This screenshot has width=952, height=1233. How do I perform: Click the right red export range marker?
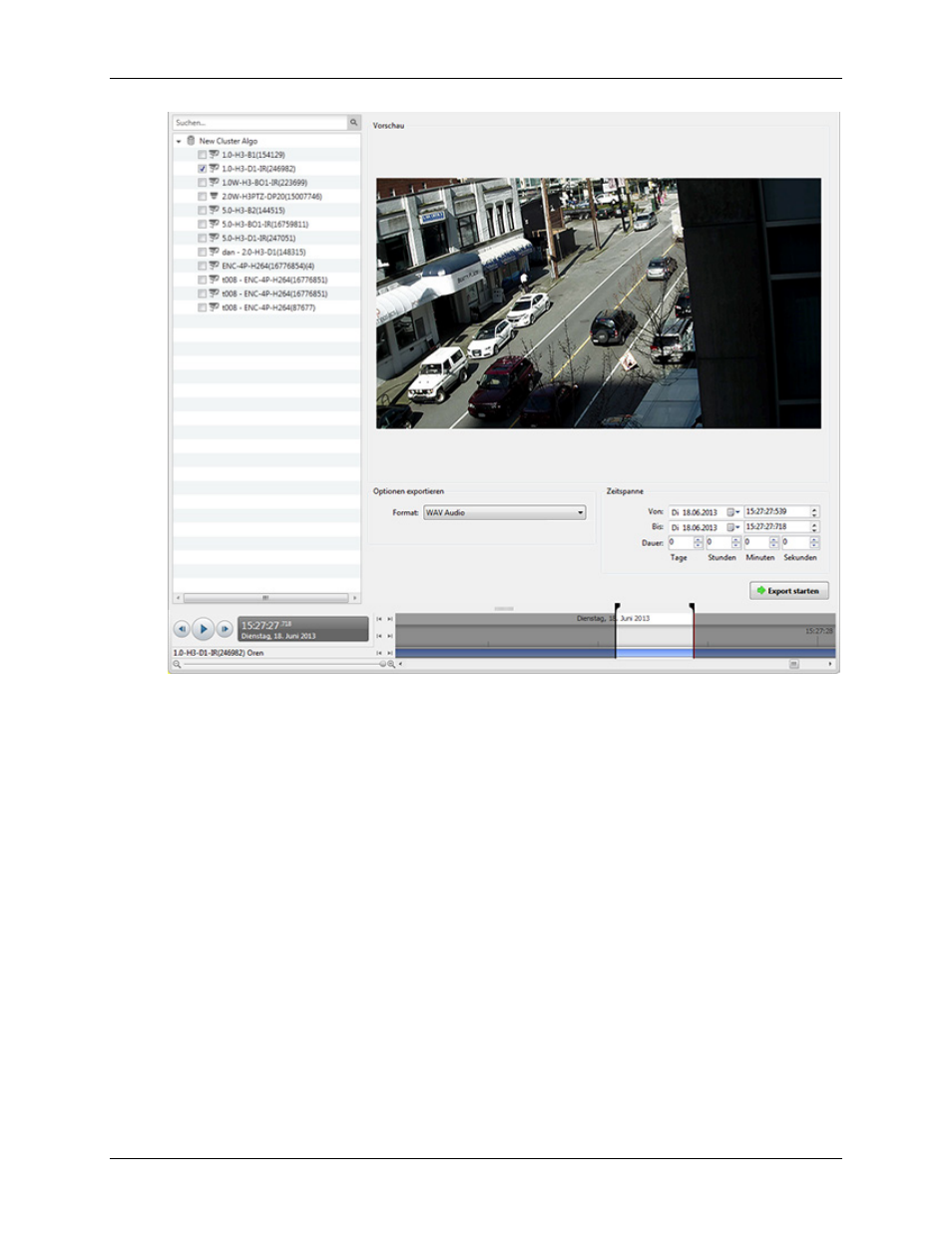tap(693, 630)
